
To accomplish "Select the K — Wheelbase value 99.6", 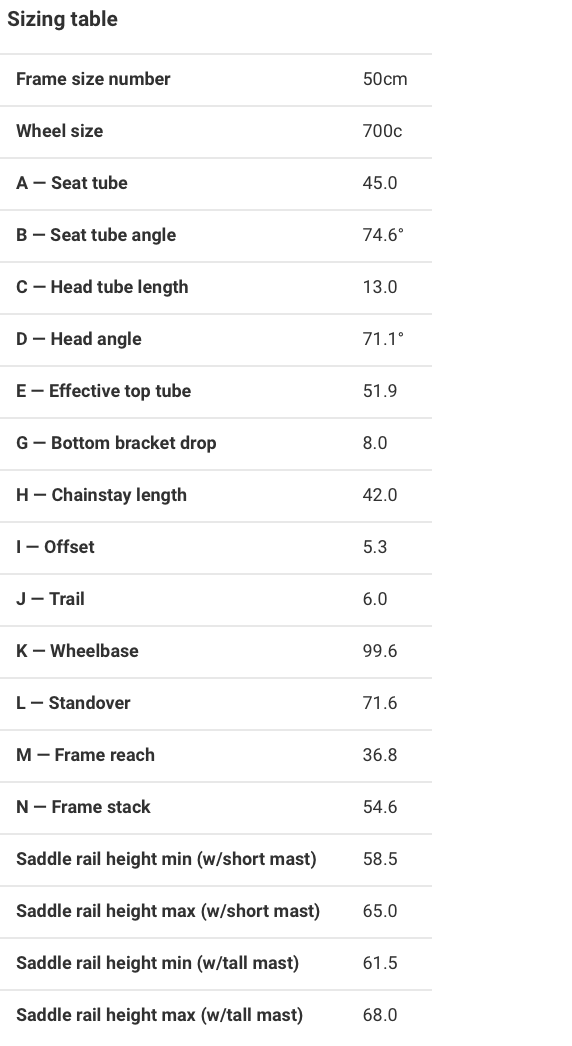I will pos(380,651).
